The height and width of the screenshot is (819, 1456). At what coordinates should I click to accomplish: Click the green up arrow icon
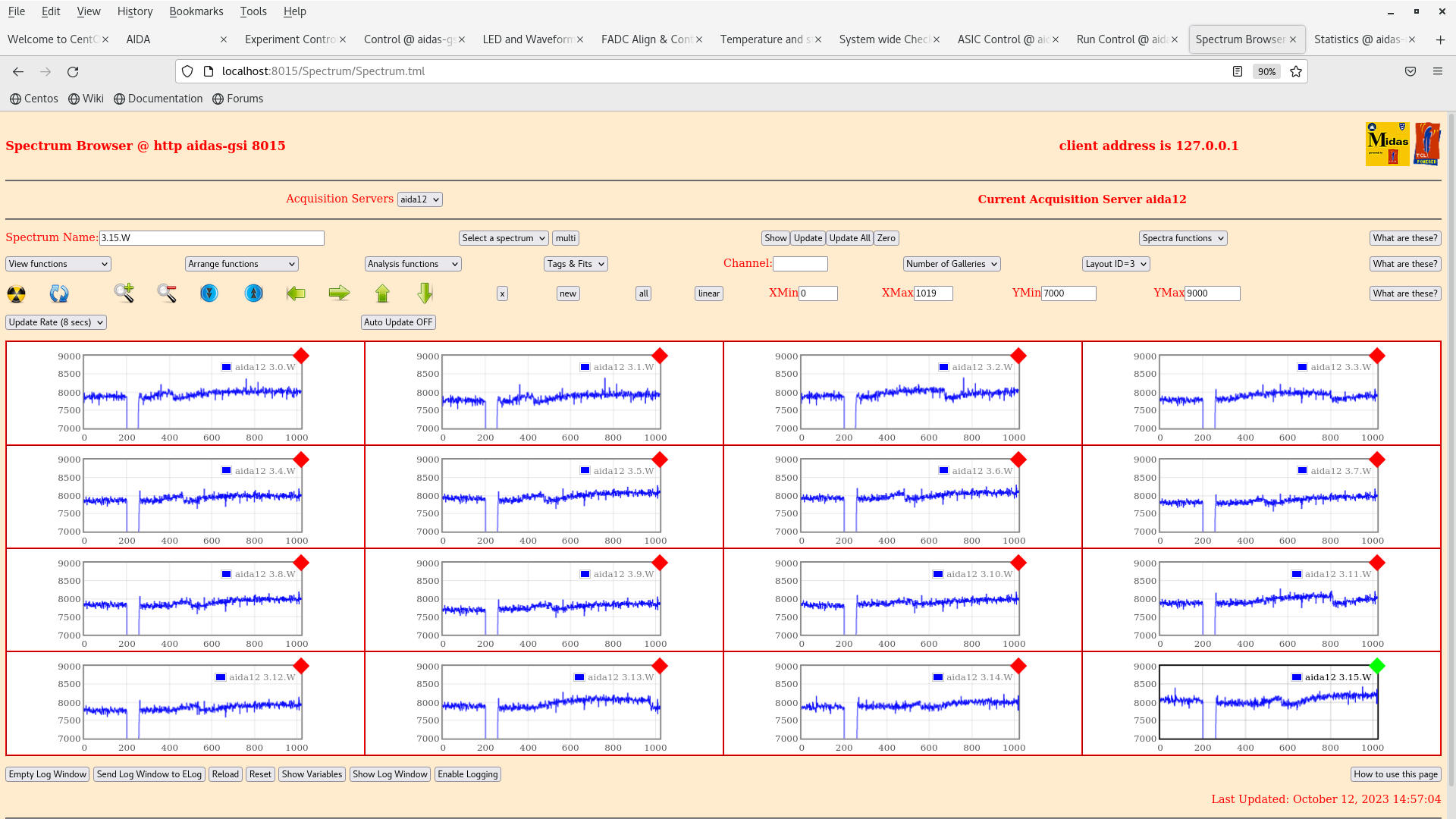(382, 293)
